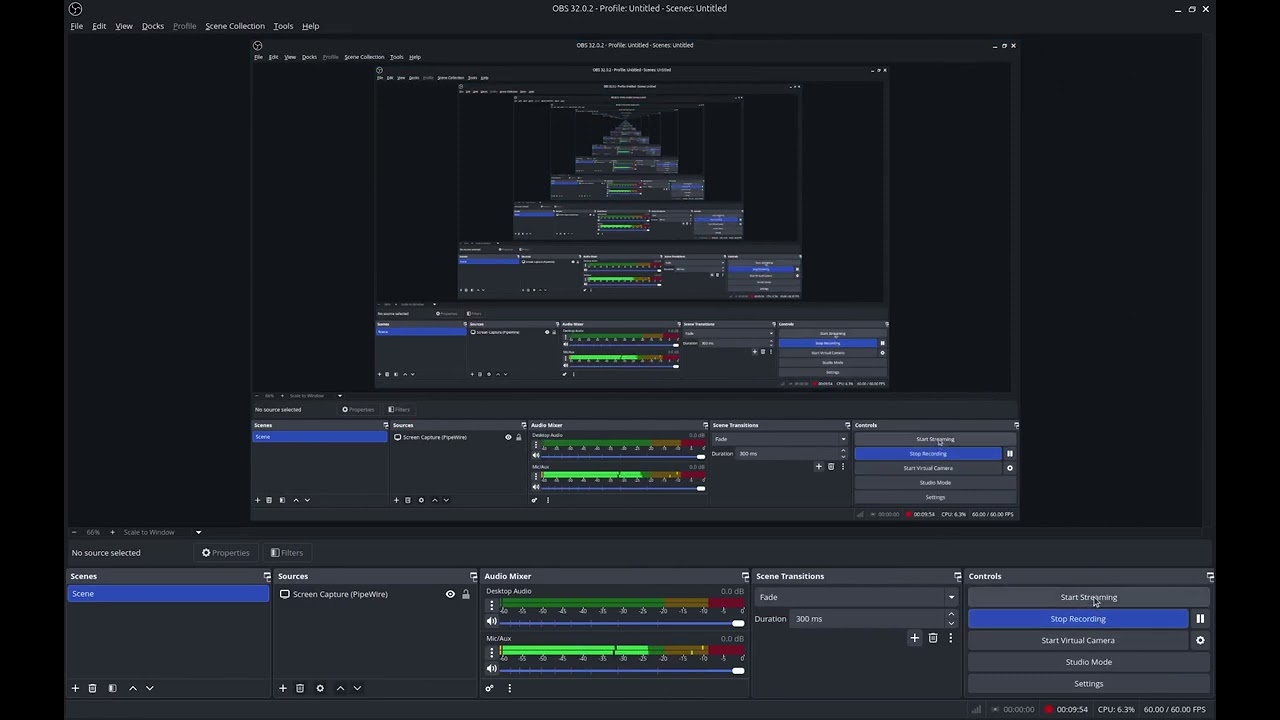Screen dimensions: 1280x720
Task: Mute Mic/Aux
Action: 491,669
